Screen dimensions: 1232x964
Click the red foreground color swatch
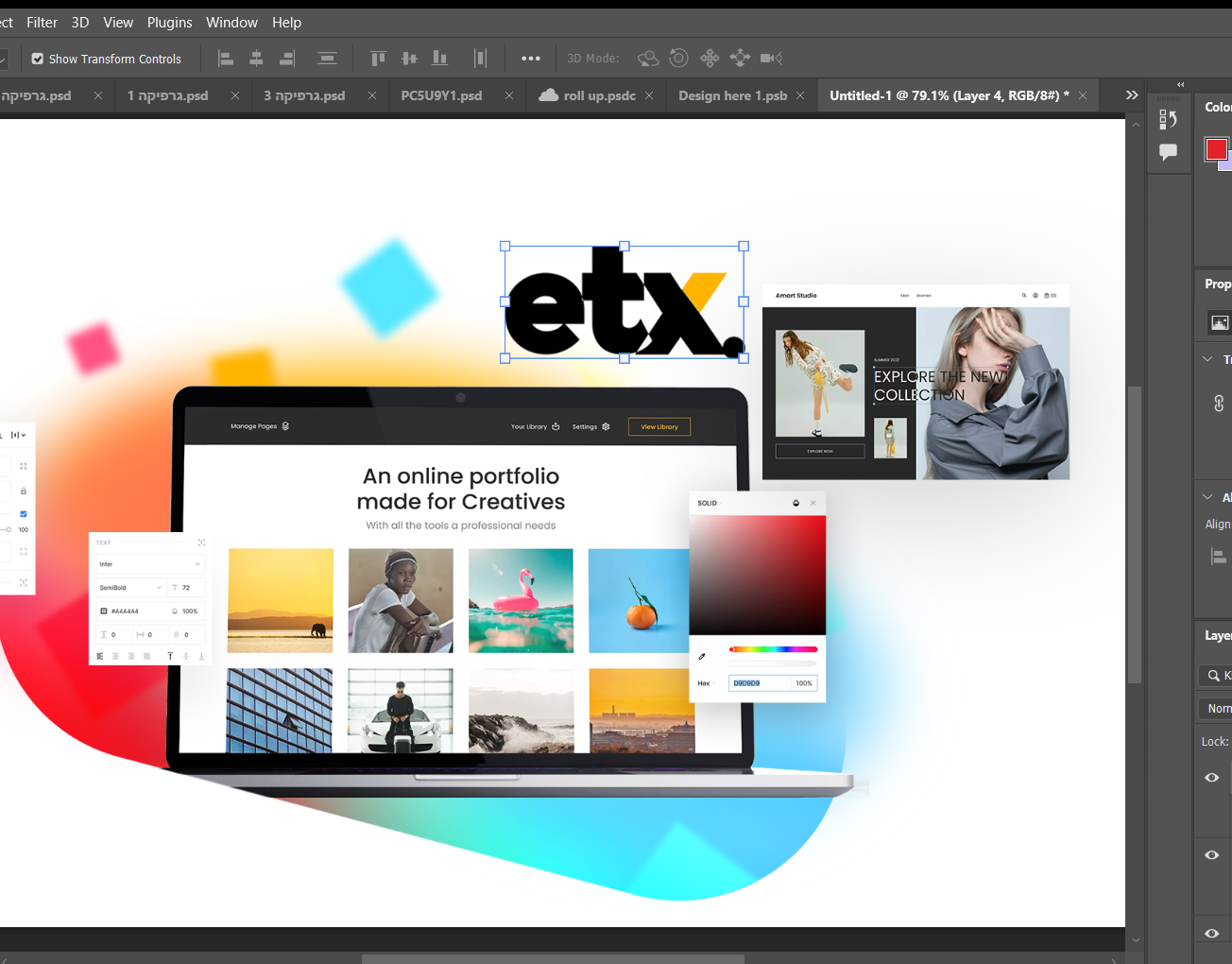click(x=1216, y=148)
